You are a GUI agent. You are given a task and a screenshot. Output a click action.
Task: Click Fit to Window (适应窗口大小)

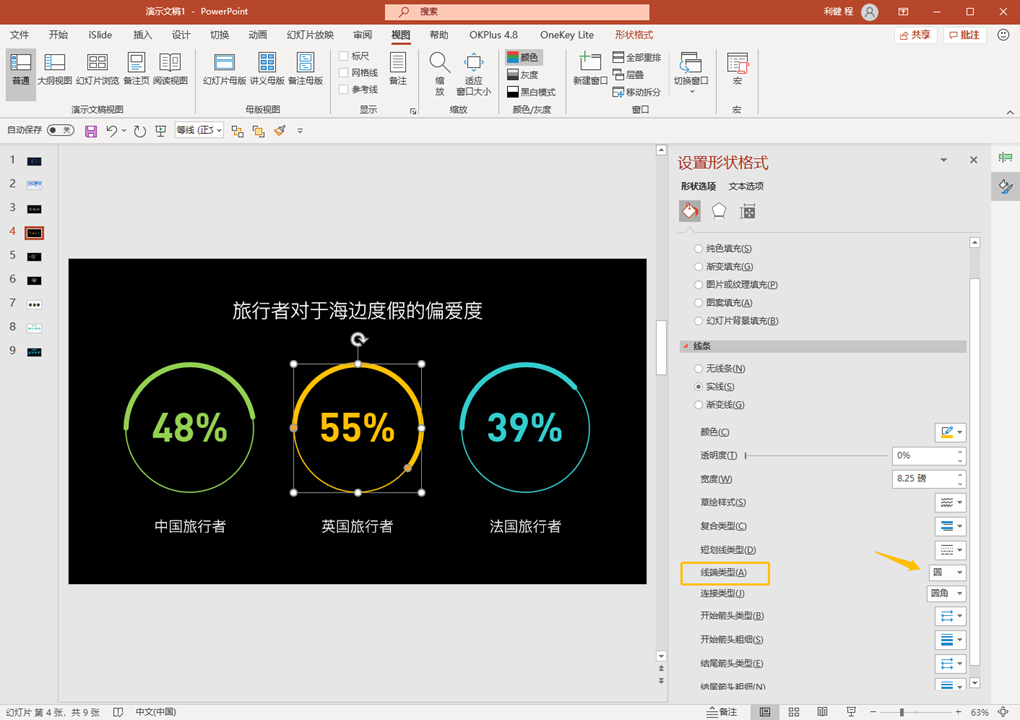tap(474, 73)
